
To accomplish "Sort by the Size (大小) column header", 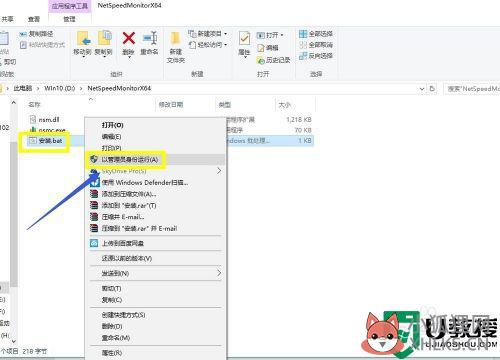I will tap(284, 105).
